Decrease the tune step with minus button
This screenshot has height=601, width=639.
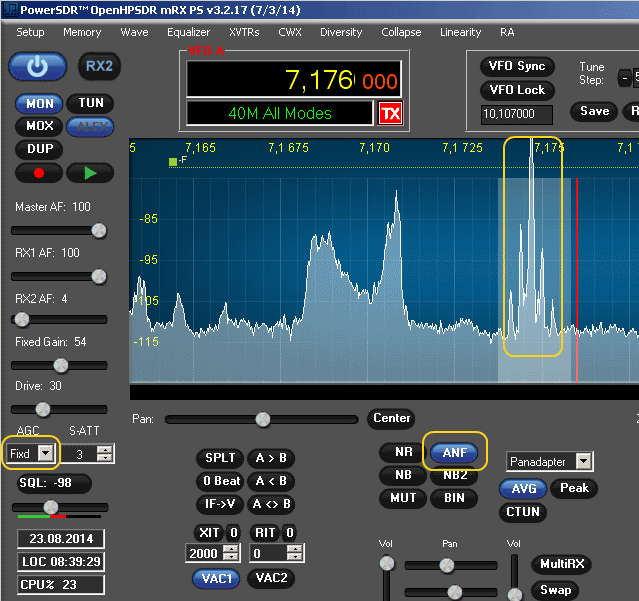624,78
